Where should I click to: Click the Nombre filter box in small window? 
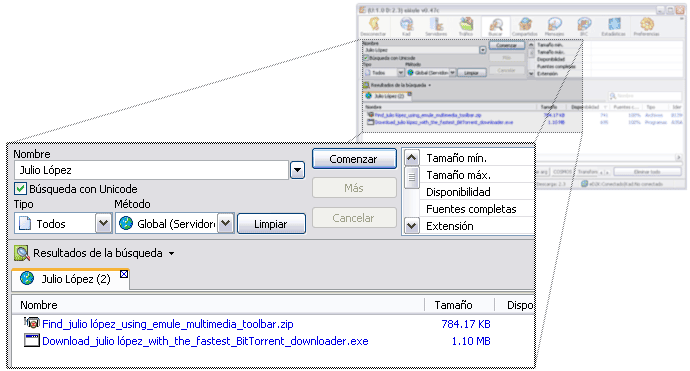[x=645, y=96]
